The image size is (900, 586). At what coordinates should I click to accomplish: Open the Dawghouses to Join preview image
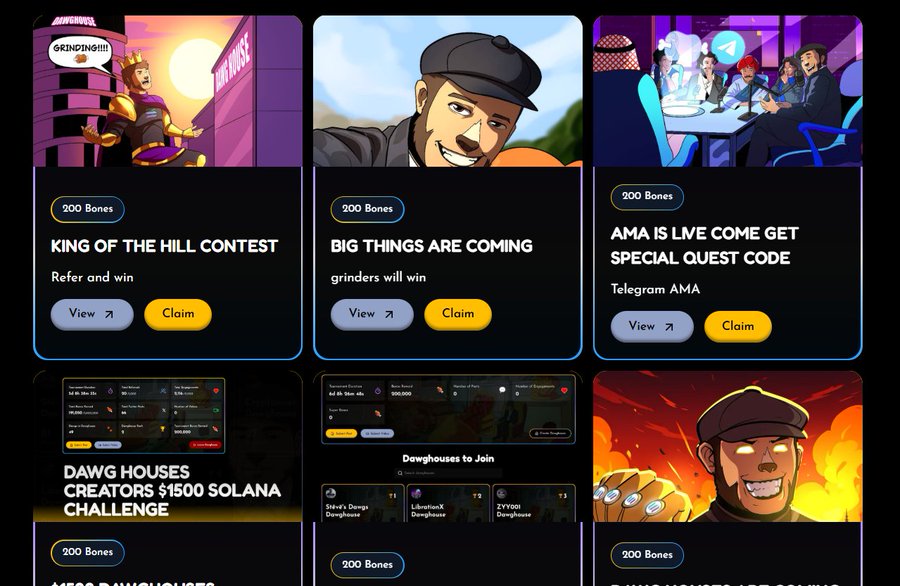point(448,446)
